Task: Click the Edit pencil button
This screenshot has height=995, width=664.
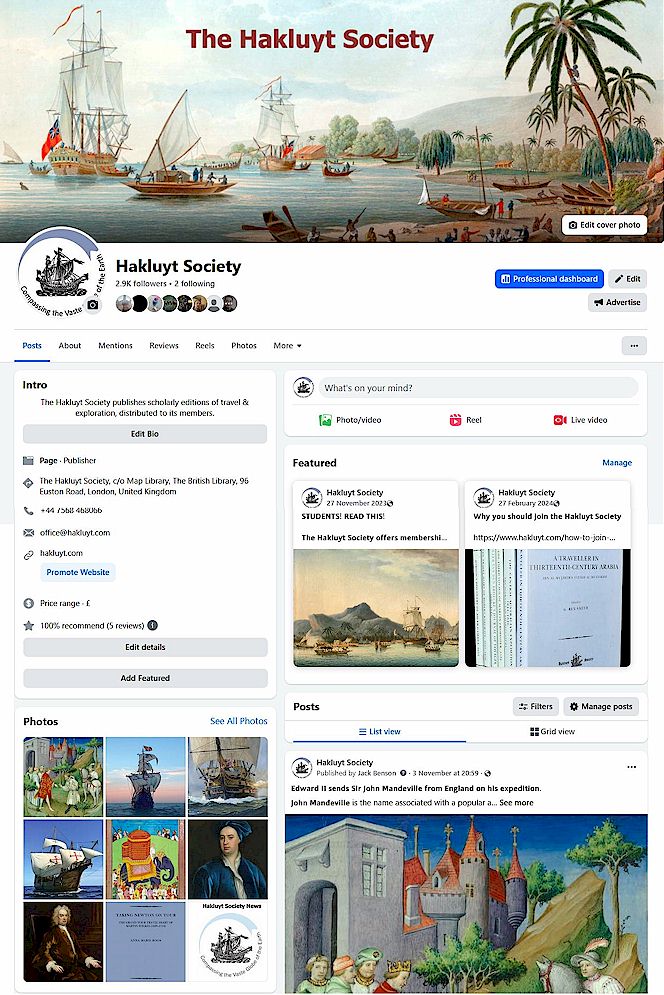Action: click(x=627, y=279)
